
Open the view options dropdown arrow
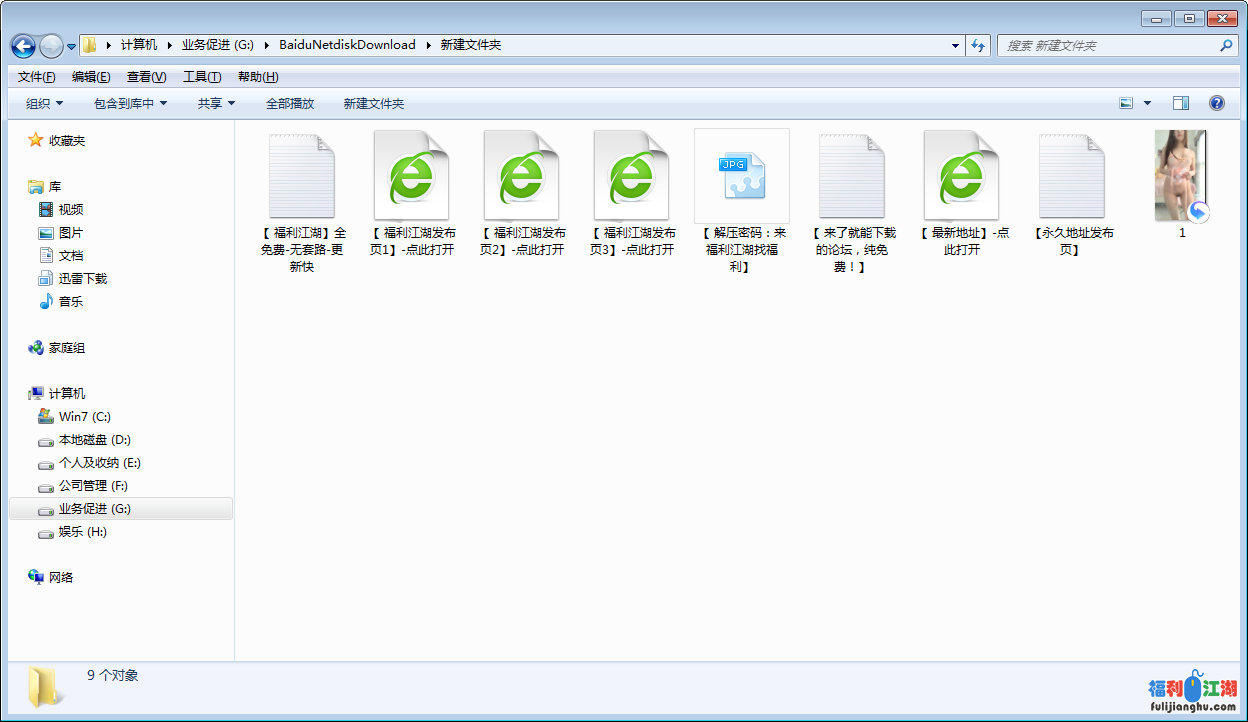1147,103
